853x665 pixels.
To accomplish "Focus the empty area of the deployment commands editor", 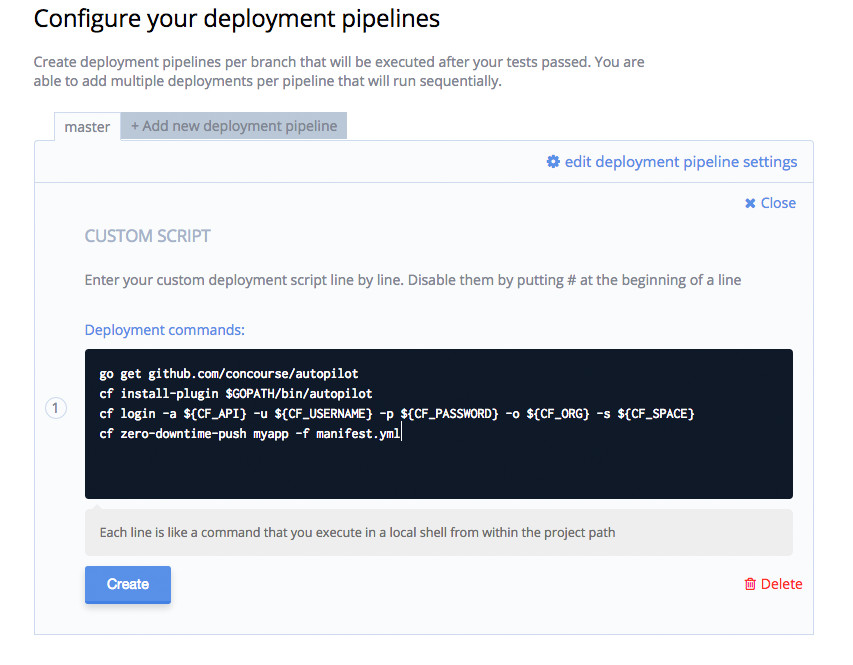I will point(438,468).
